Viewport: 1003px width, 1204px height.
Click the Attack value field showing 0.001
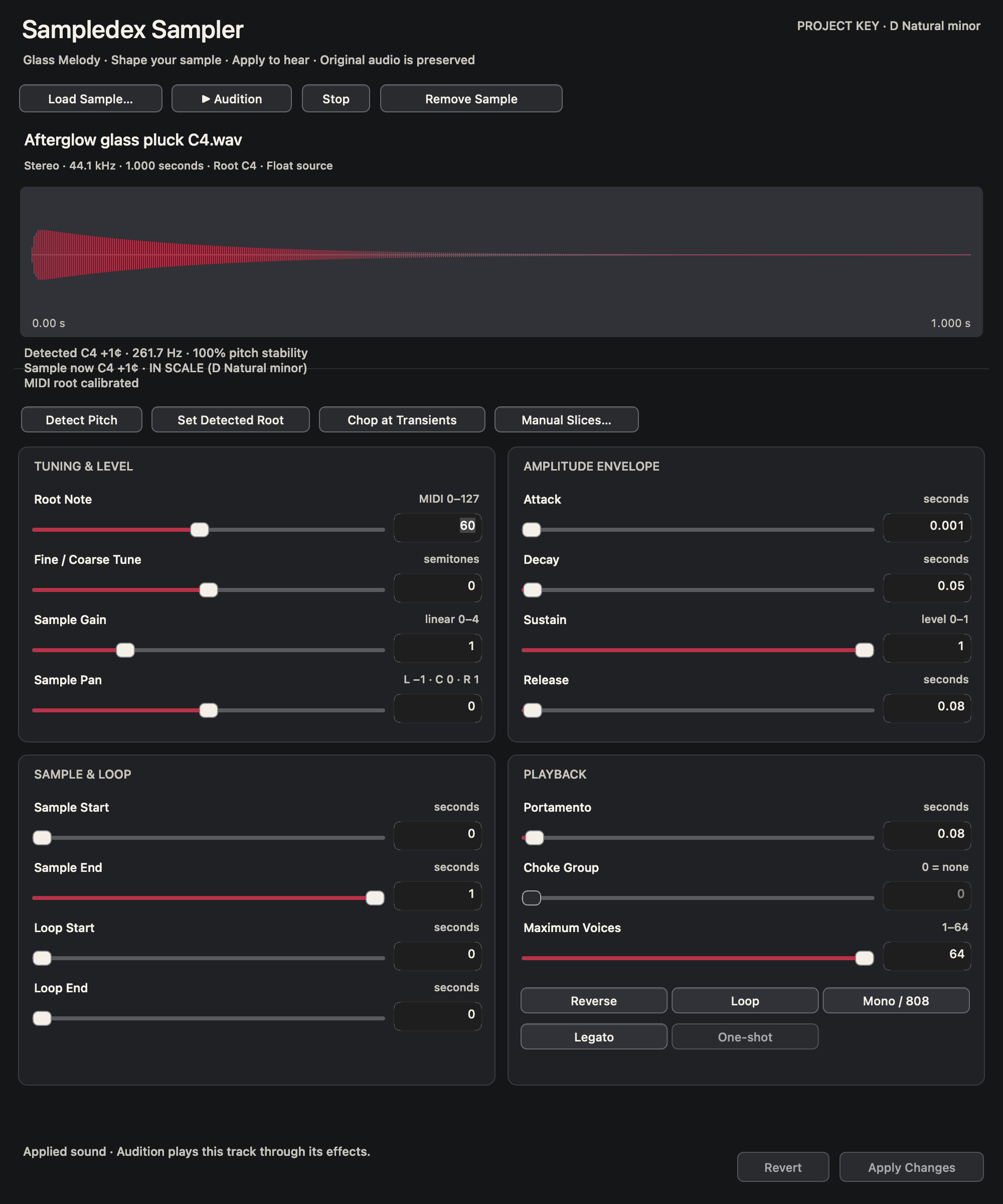coord(927,527)
